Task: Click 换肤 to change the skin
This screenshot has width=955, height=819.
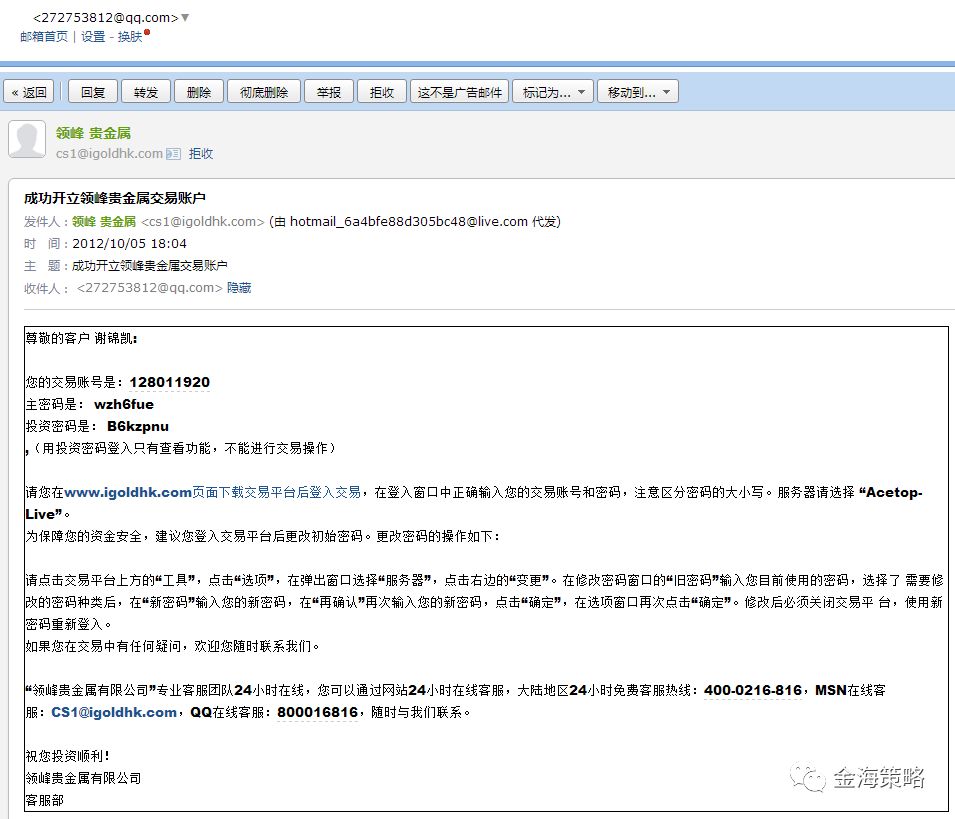Action: 130,36
